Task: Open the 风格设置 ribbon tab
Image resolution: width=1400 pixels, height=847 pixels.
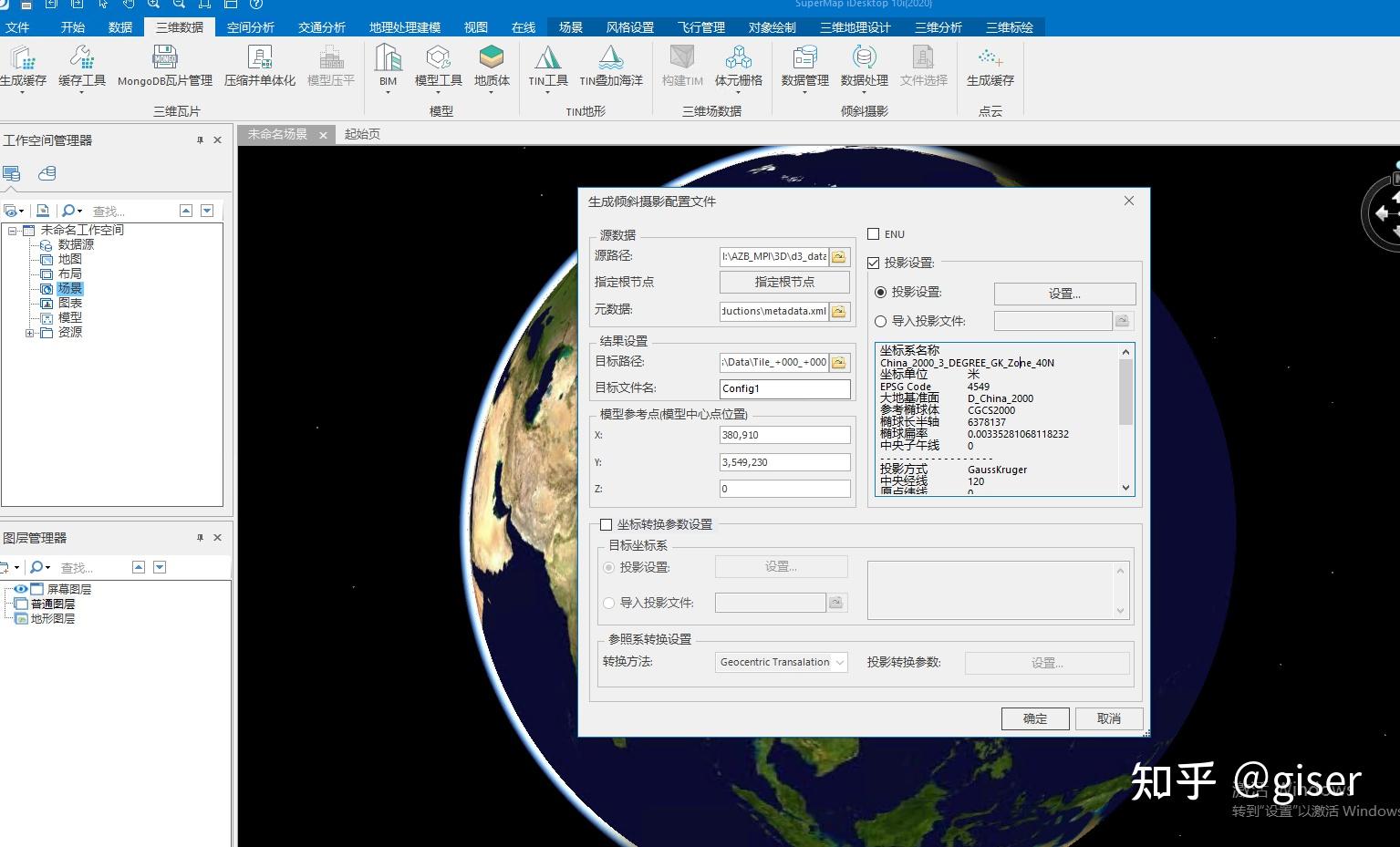Action: tap(630, 26)
